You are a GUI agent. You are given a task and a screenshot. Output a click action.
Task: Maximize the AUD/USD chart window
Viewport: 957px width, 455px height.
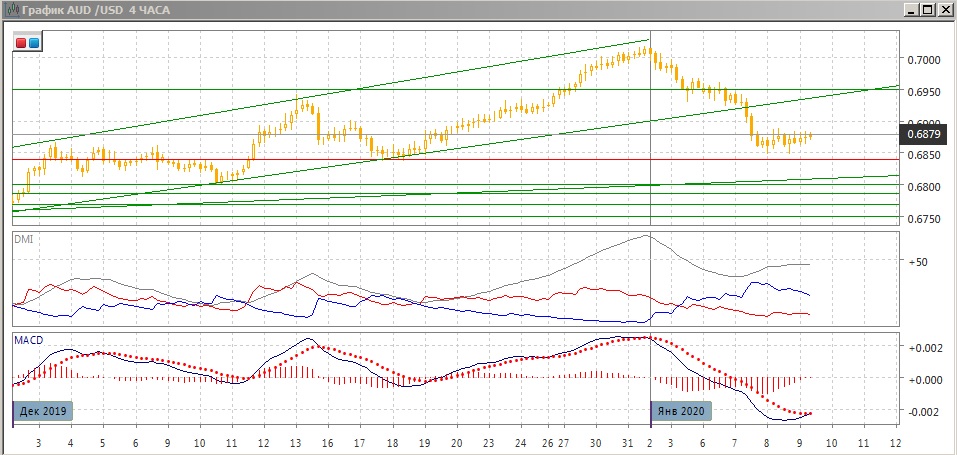pyautogui.click(x=928, y=10)
